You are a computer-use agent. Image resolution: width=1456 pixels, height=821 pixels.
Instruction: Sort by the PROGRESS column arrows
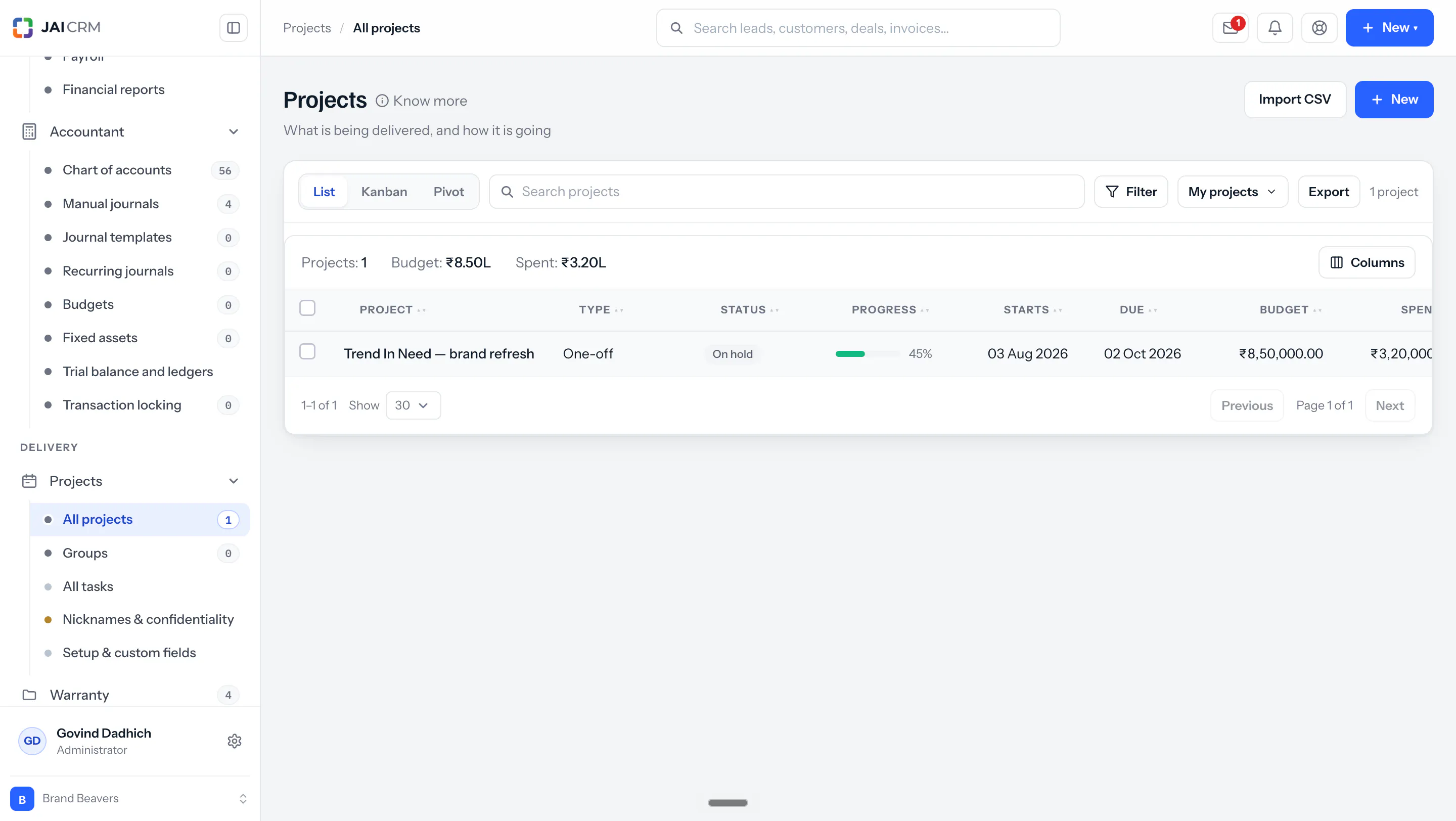tap(925, 310)
